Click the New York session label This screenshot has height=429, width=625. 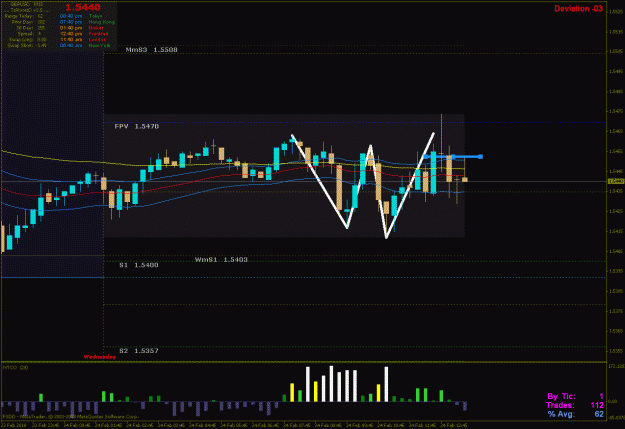point(100,46)
